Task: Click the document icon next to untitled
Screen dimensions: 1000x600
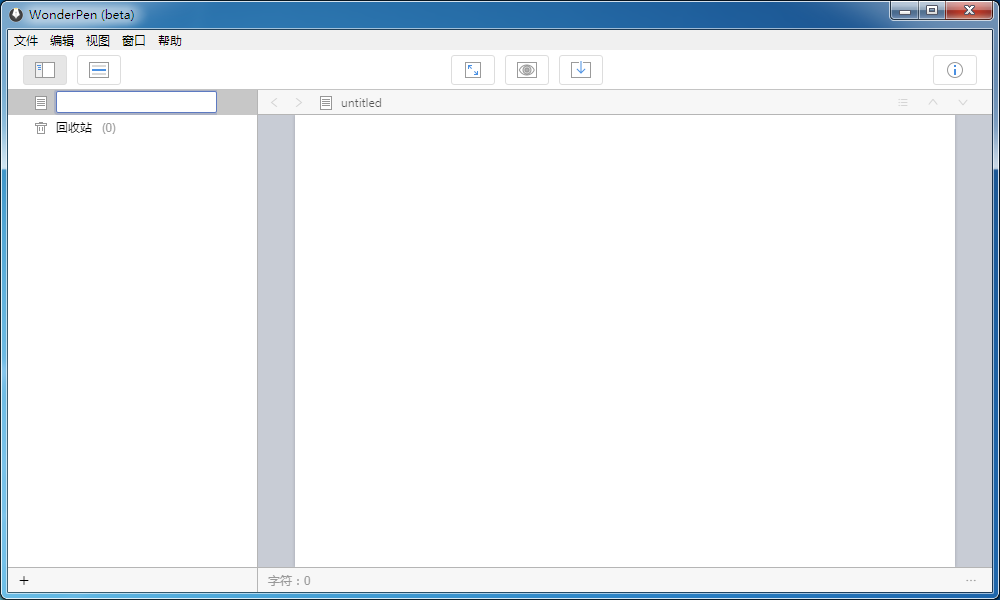Action: 326,103
